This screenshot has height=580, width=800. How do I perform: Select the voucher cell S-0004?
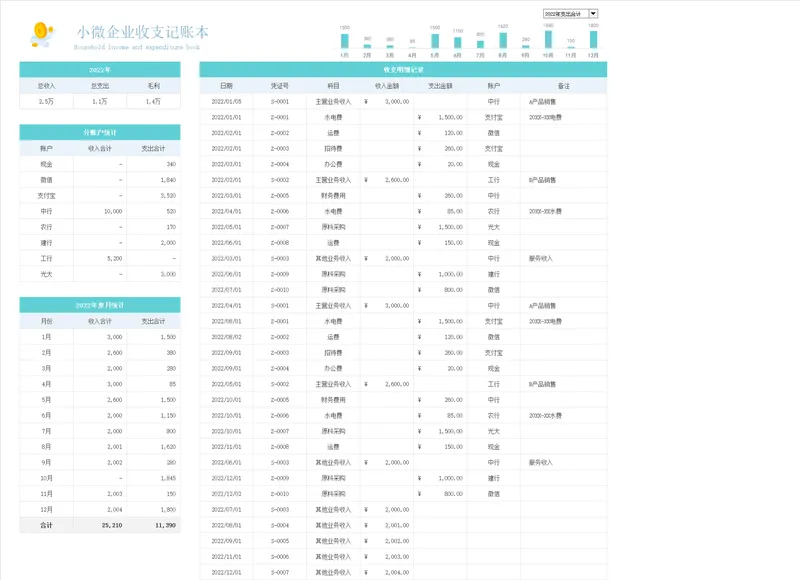pyautogui.click(x=280, y=525)
